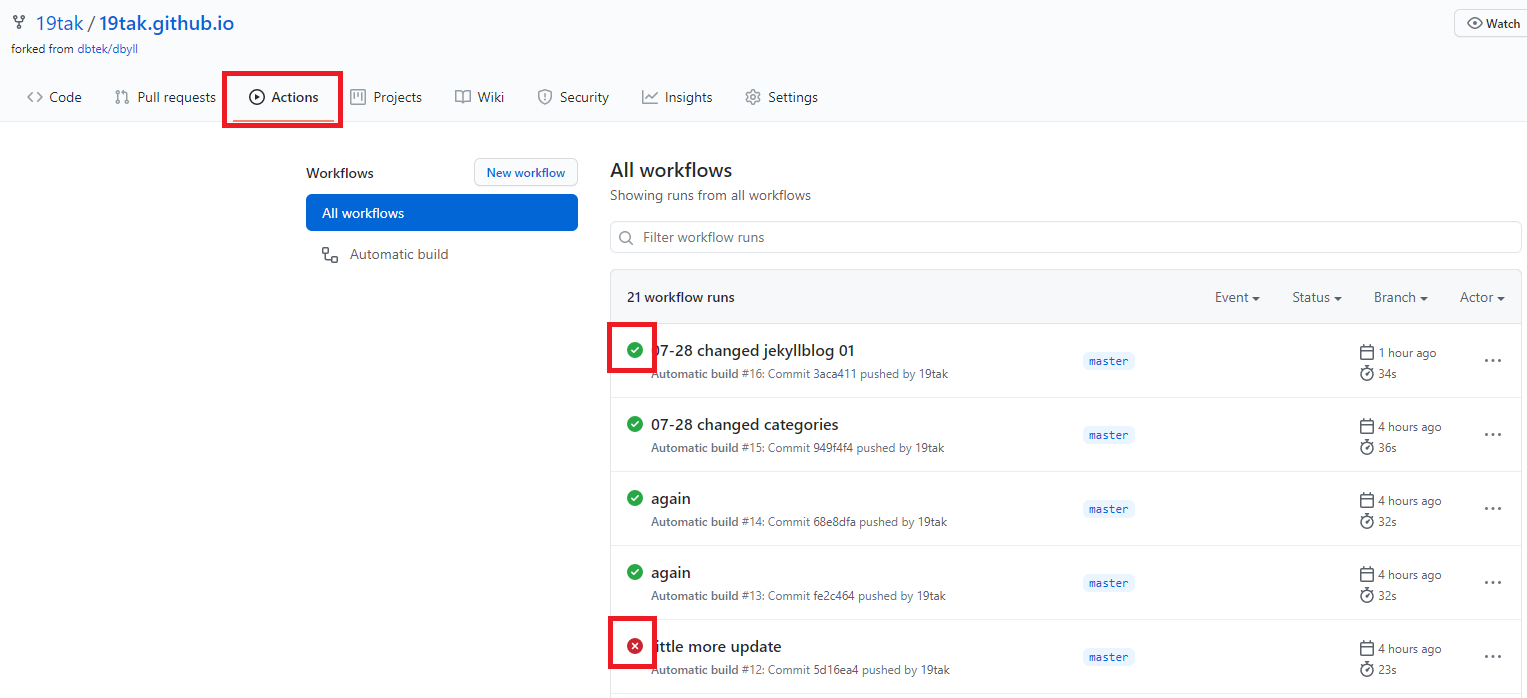1527x698 pixels.
Task: Click the calendar icon beside '1 hour ago'
Action: 1367,352
